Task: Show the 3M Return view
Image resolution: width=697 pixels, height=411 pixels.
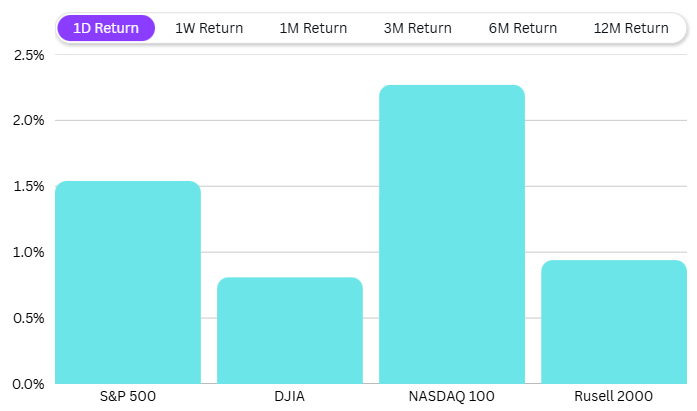Action: [417, 28]
